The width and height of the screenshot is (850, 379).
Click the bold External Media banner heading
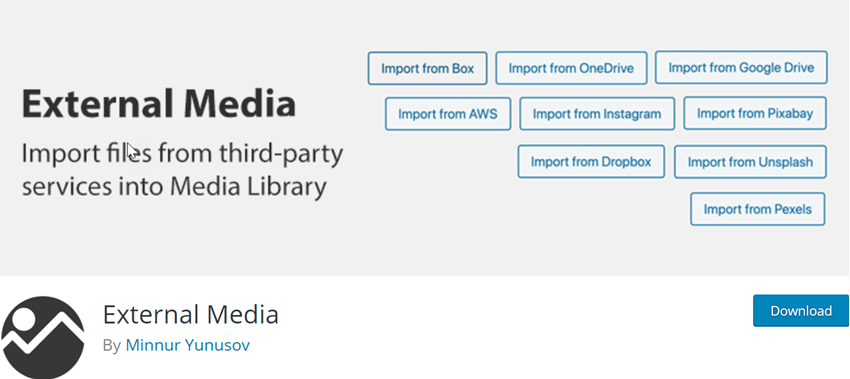point(159,104)
